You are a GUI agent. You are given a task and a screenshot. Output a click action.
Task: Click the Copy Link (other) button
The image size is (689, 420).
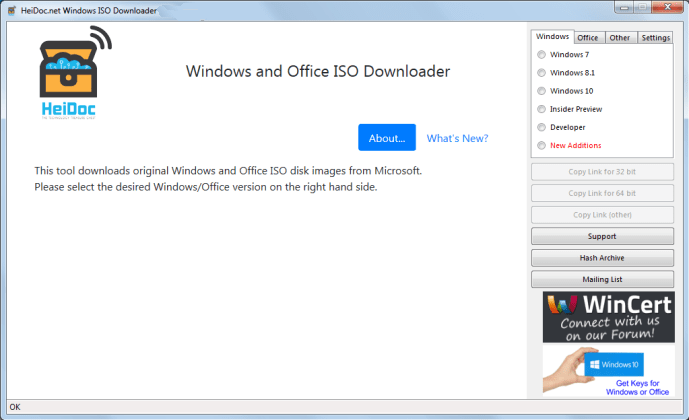pyautogui.click(x=602, y=215)
